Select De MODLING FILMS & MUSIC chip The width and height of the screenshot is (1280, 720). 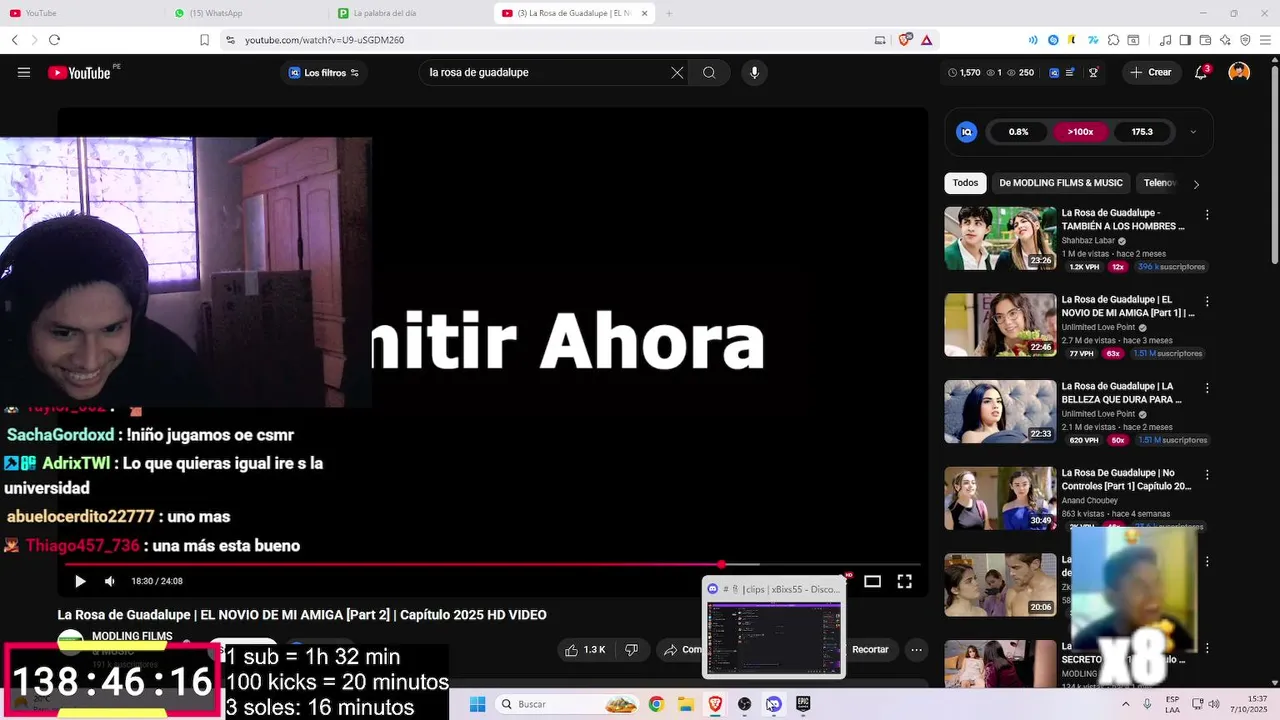coord(1061,183)
